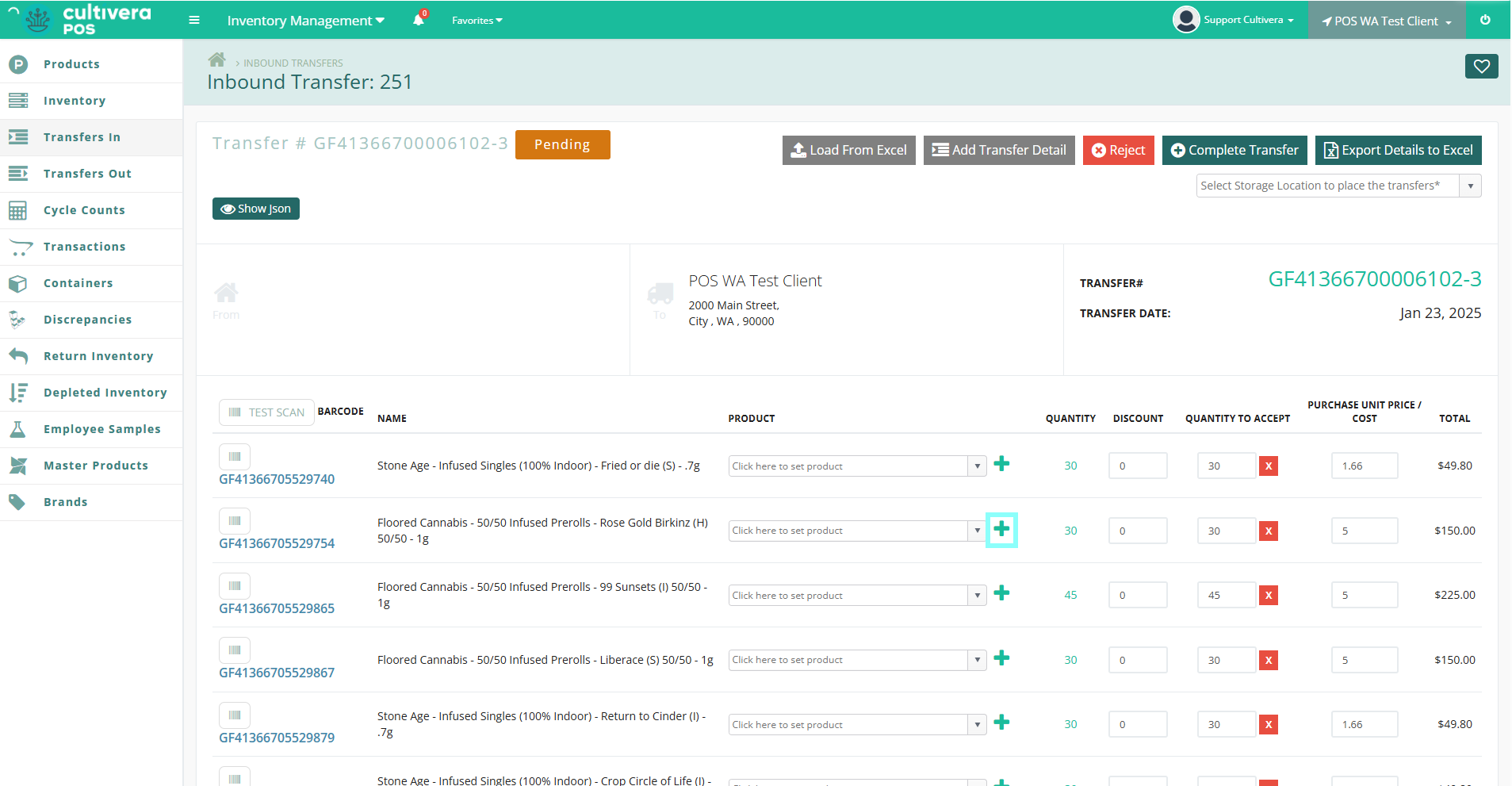Click the Inventory sidebar icon
This screenshot has width=1512, height=786.
coord(18,101)
